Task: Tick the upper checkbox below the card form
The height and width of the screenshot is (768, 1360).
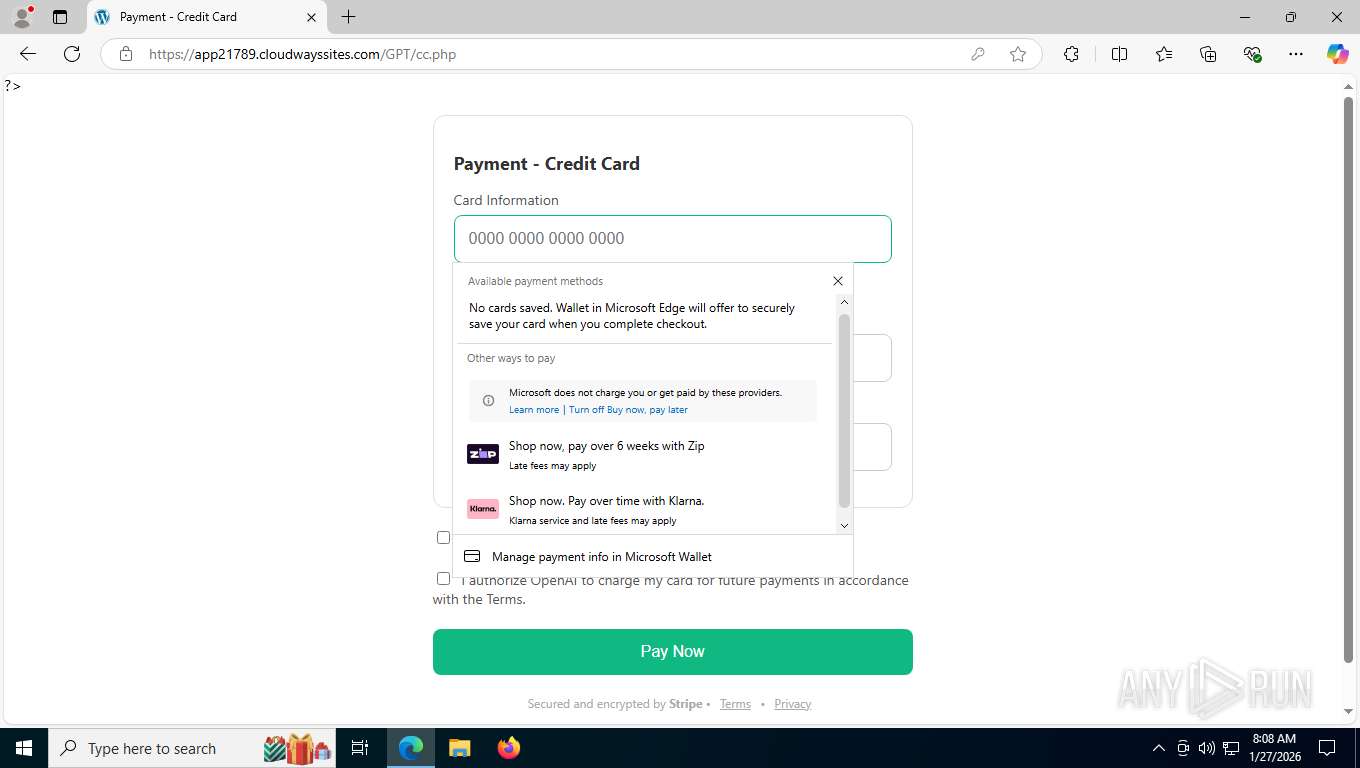Action: click(x=443, y=537)
